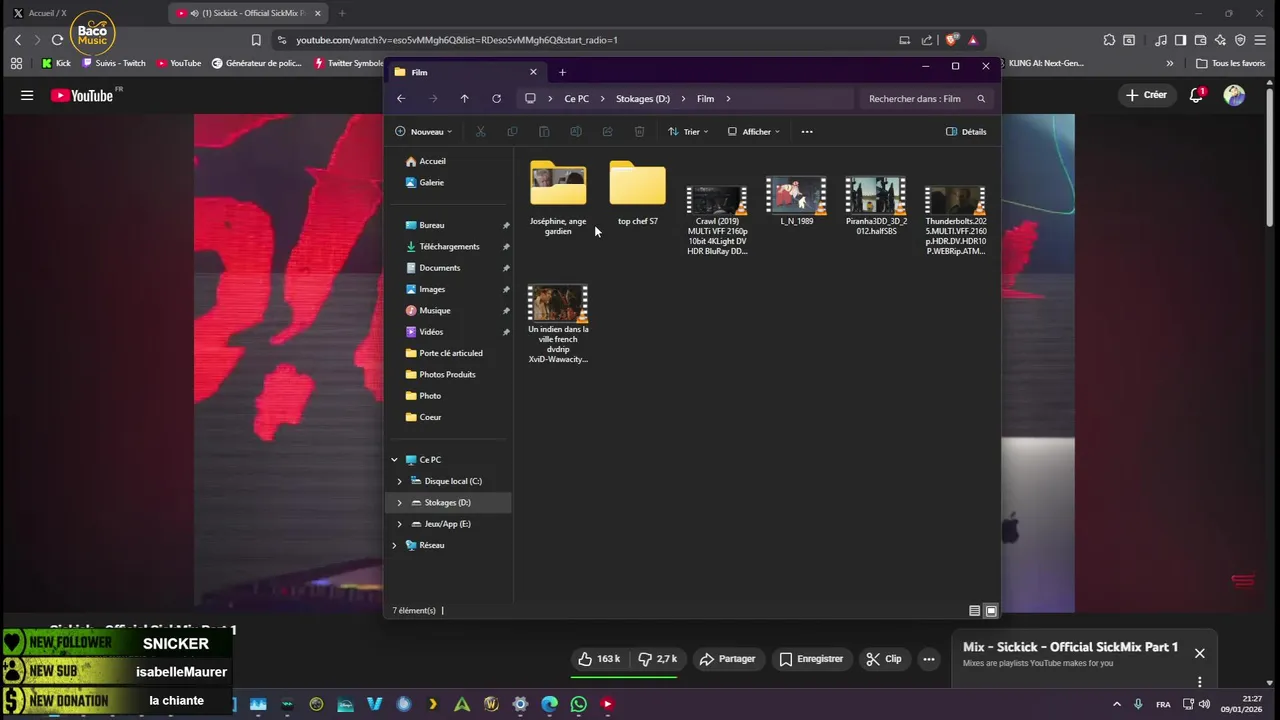1280x720 pixels.
Task: Click Enregistrer button under the video
Action: [x=811, y=659]
